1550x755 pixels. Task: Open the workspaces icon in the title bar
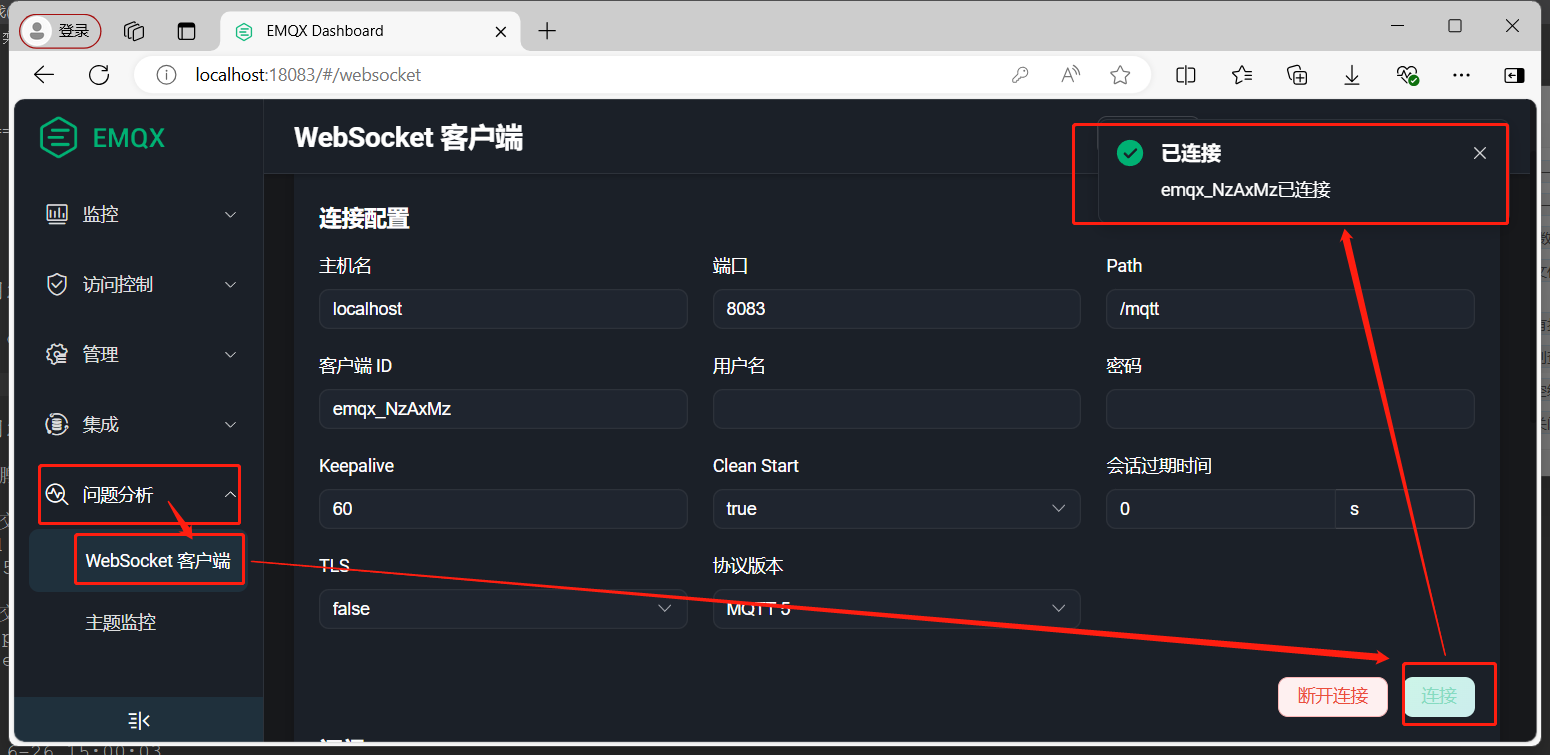pyautogui.click(x=134, y=31)
